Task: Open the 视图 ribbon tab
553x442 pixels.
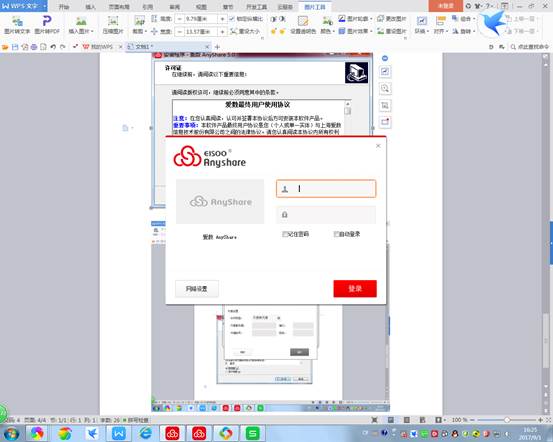Action: tap(201, 7)
